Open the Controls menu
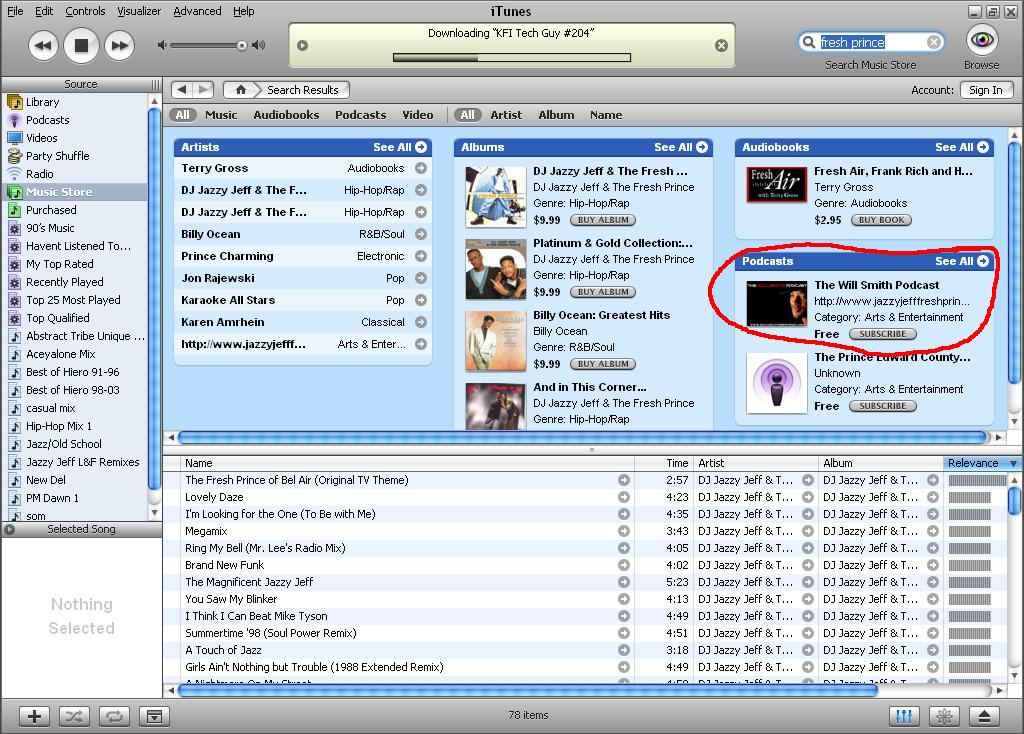Screen dimensions: 1024x734 click(85, 11)
